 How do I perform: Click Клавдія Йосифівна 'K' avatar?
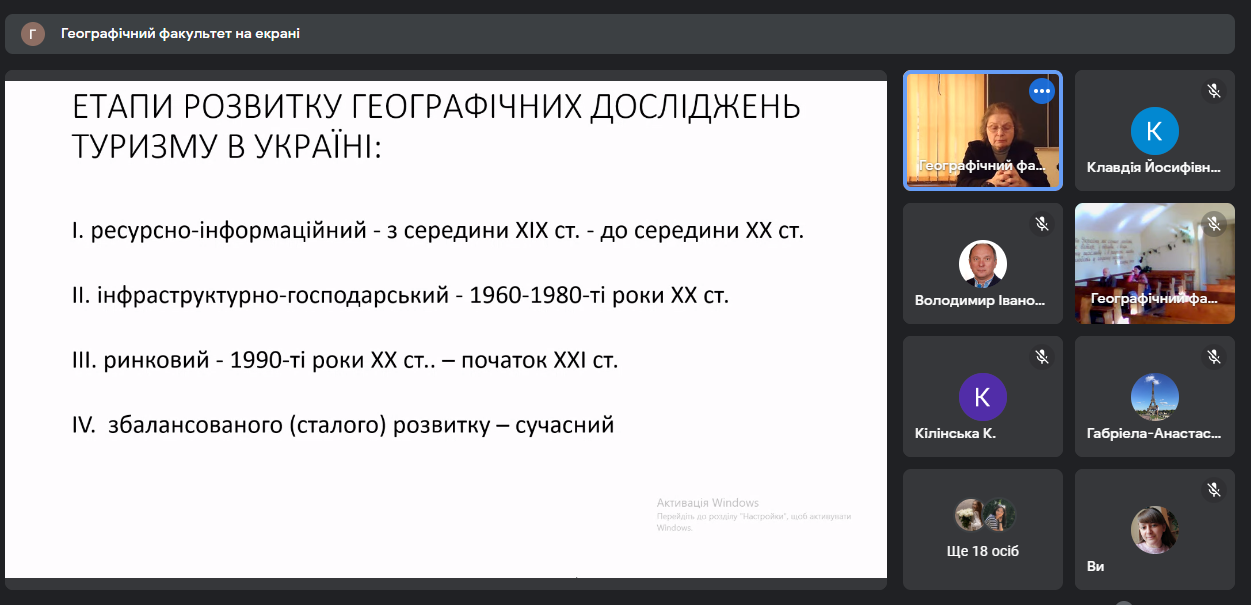coord(1155,131)
